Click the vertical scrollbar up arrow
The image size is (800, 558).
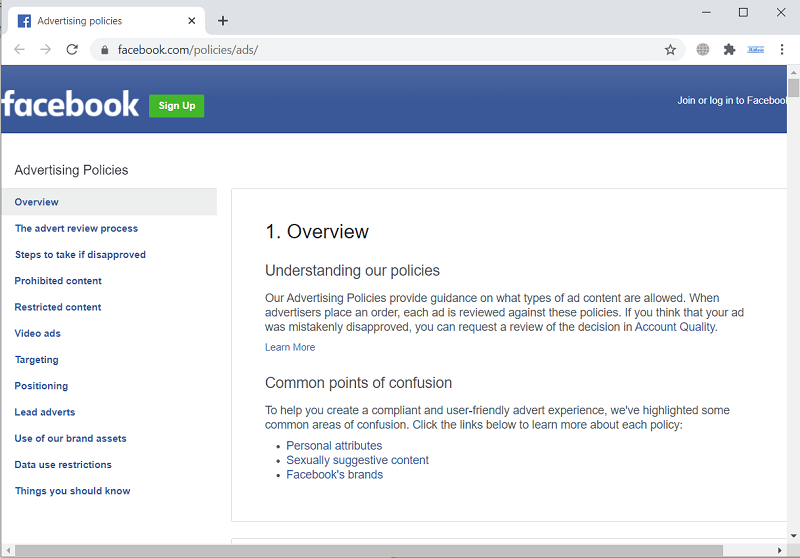[793, 72]
